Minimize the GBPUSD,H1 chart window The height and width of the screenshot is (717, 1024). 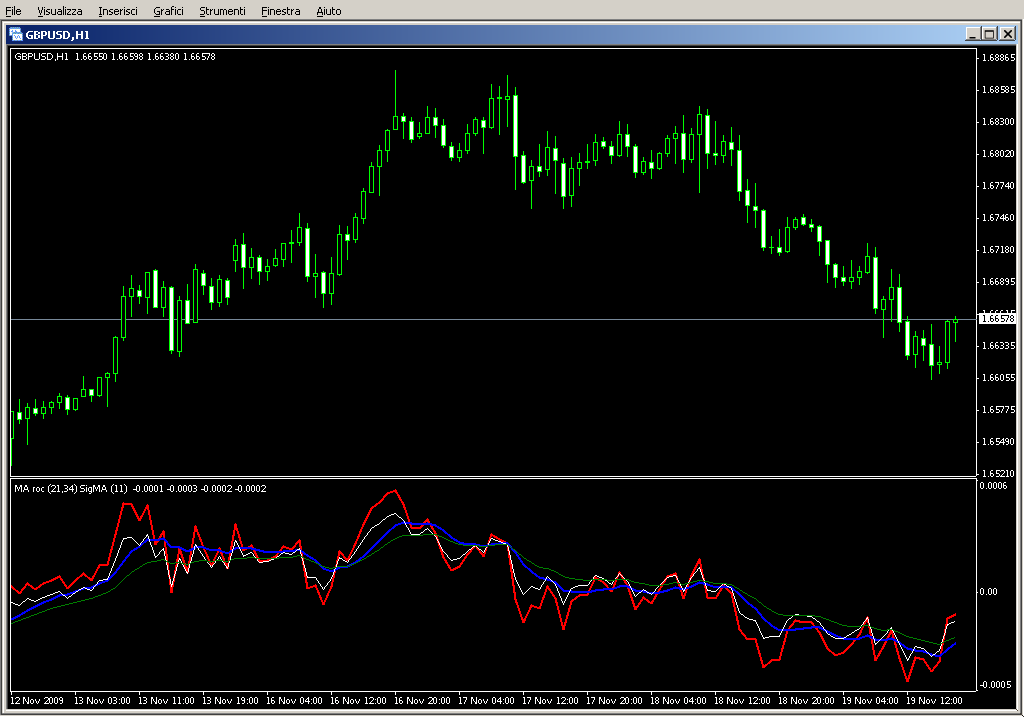click(x=972, y=34)
